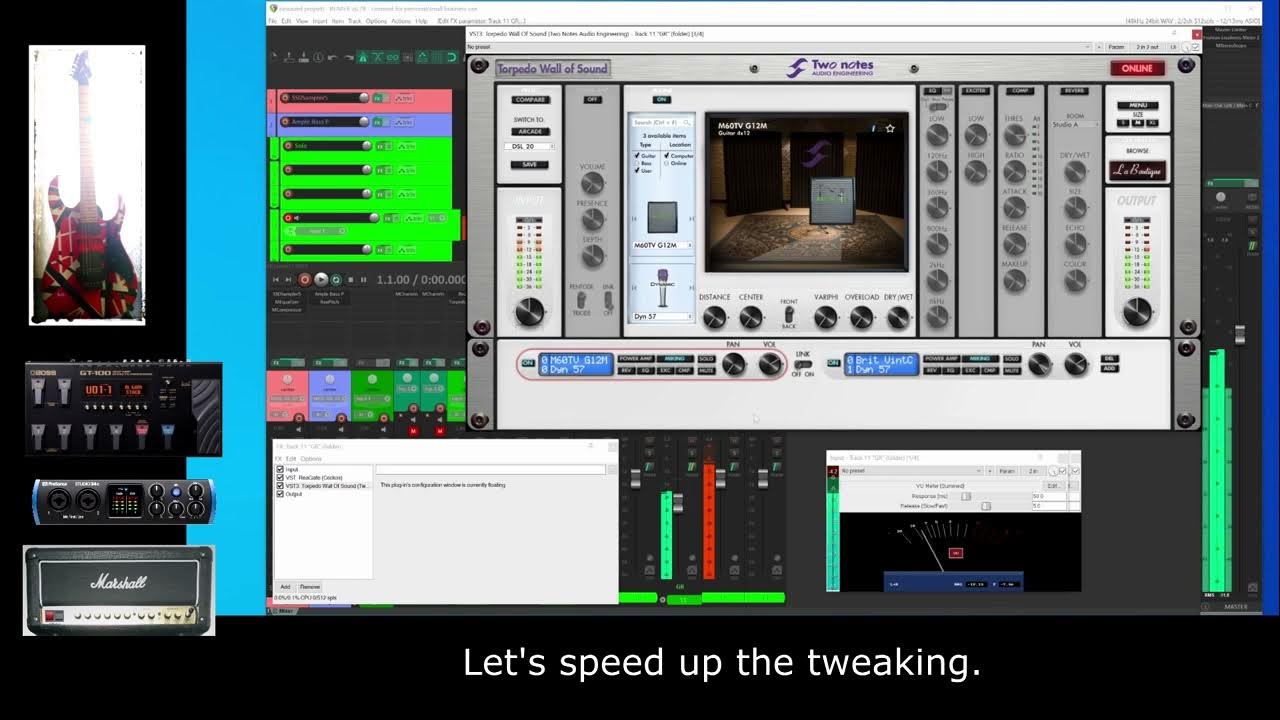The width and height of the screenshot is (1280, 720).
Task: Adjust the VU Meter Release slider
Action: [x=986, y=506]
